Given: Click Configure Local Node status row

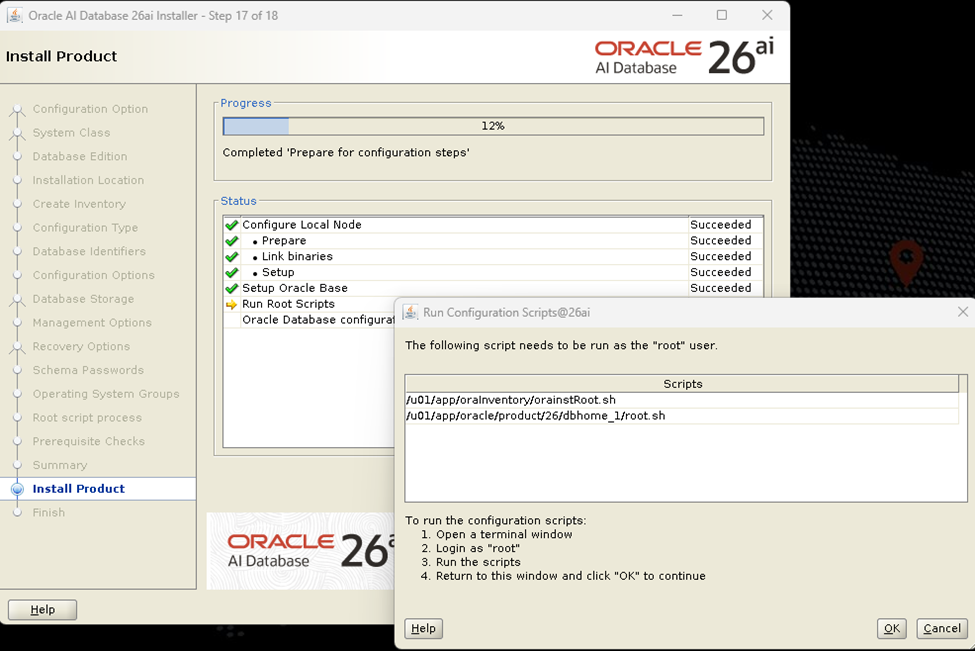Looking at the screenshot, I should pos(493,224).
